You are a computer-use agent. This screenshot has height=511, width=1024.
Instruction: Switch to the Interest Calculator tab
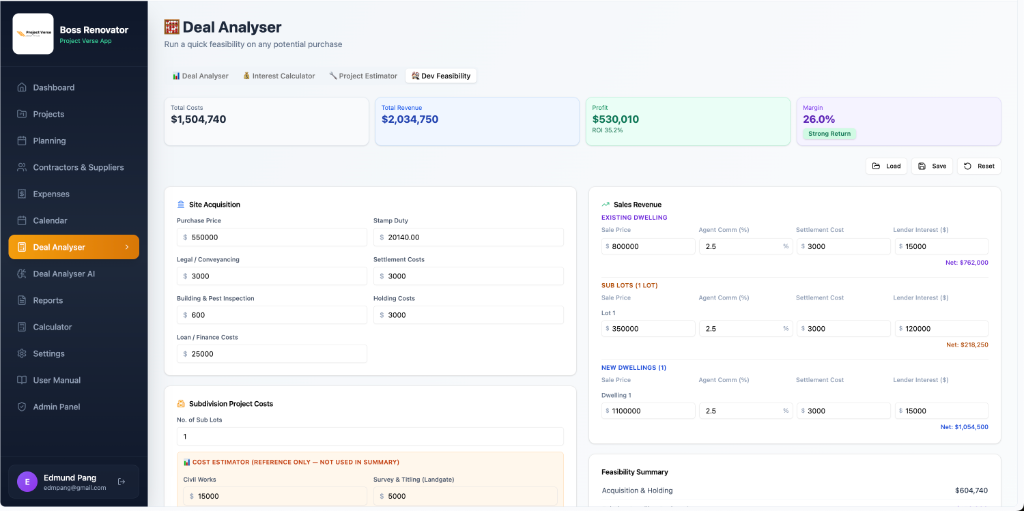(279, 76)
